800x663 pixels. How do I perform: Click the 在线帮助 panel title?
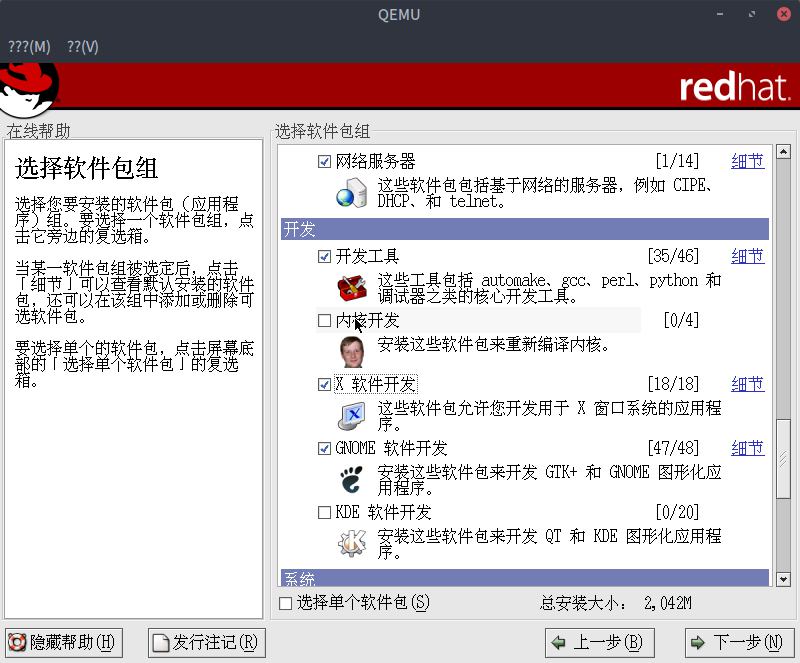pyautogui.click(x=38, y=131)
